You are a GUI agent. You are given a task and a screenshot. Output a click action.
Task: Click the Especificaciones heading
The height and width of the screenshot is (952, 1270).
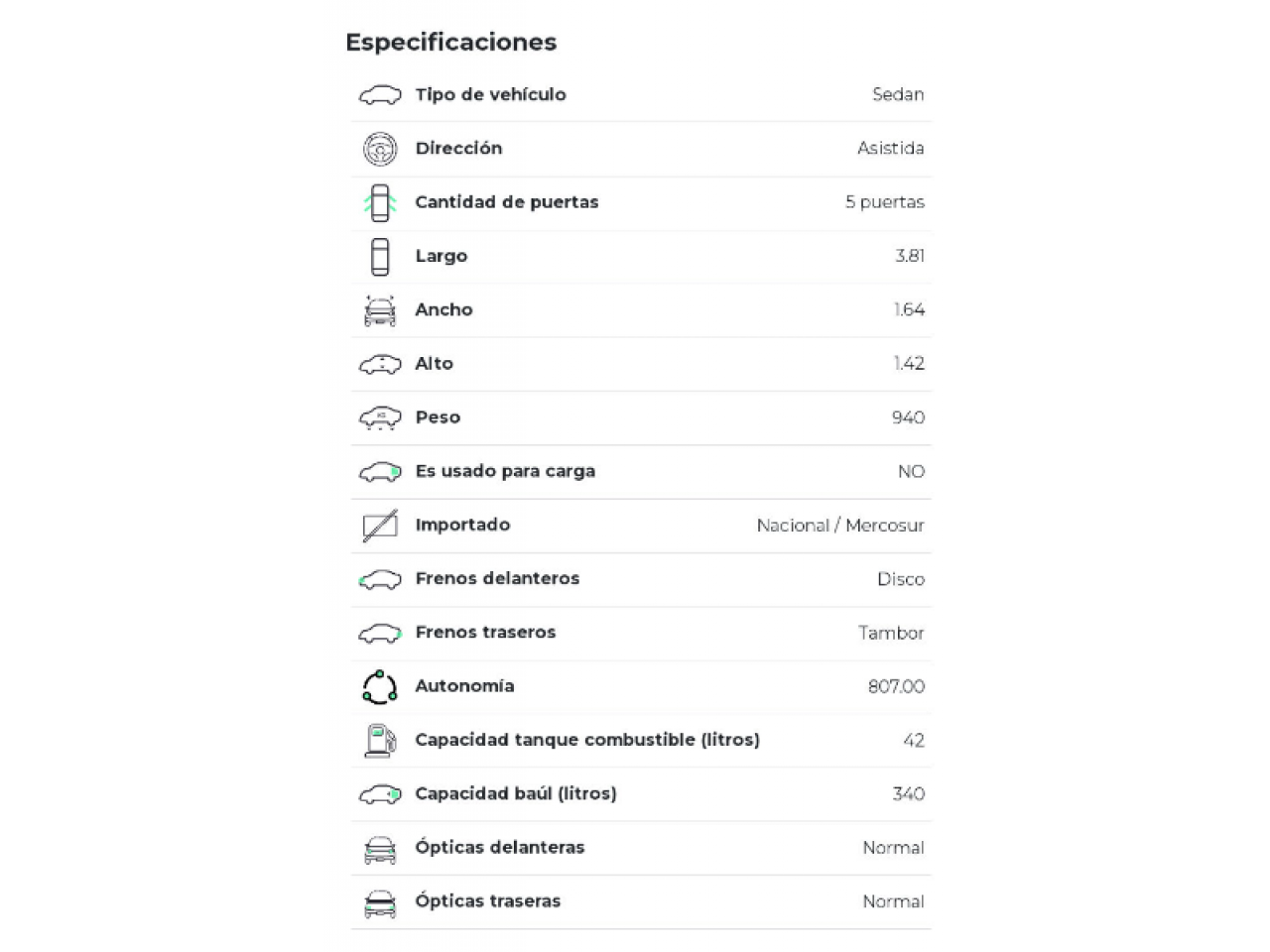(450, 42)
